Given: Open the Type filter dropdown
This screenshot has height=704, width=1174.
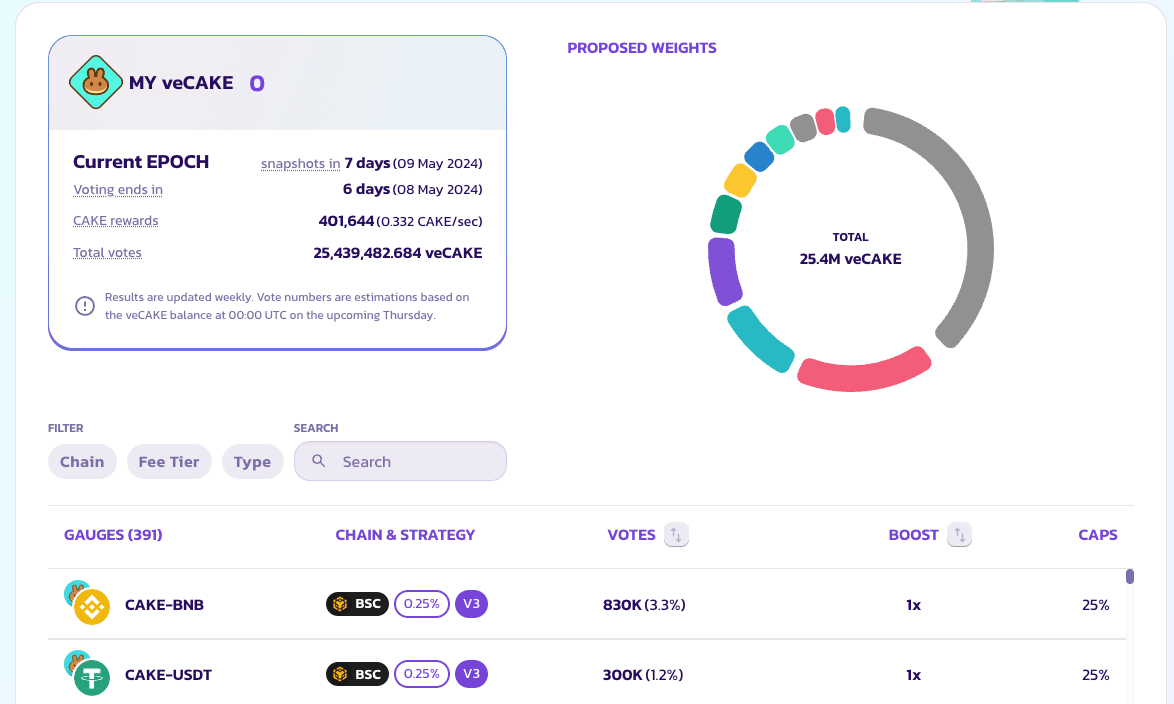Looking at the screenshot, I should point(252,462).
